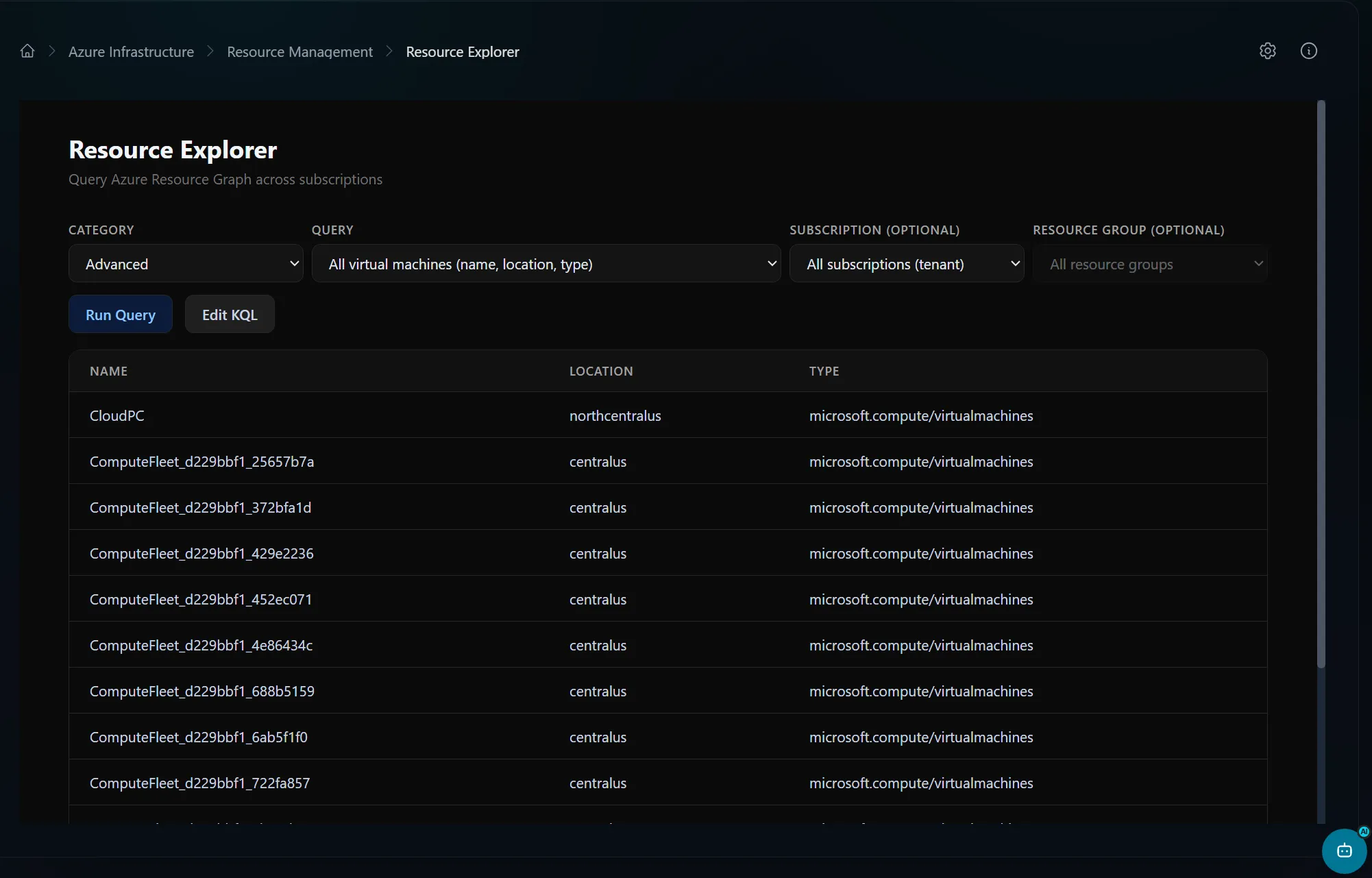Run the query
This screenshot has width=1372, height=878.
pos(121,315)
